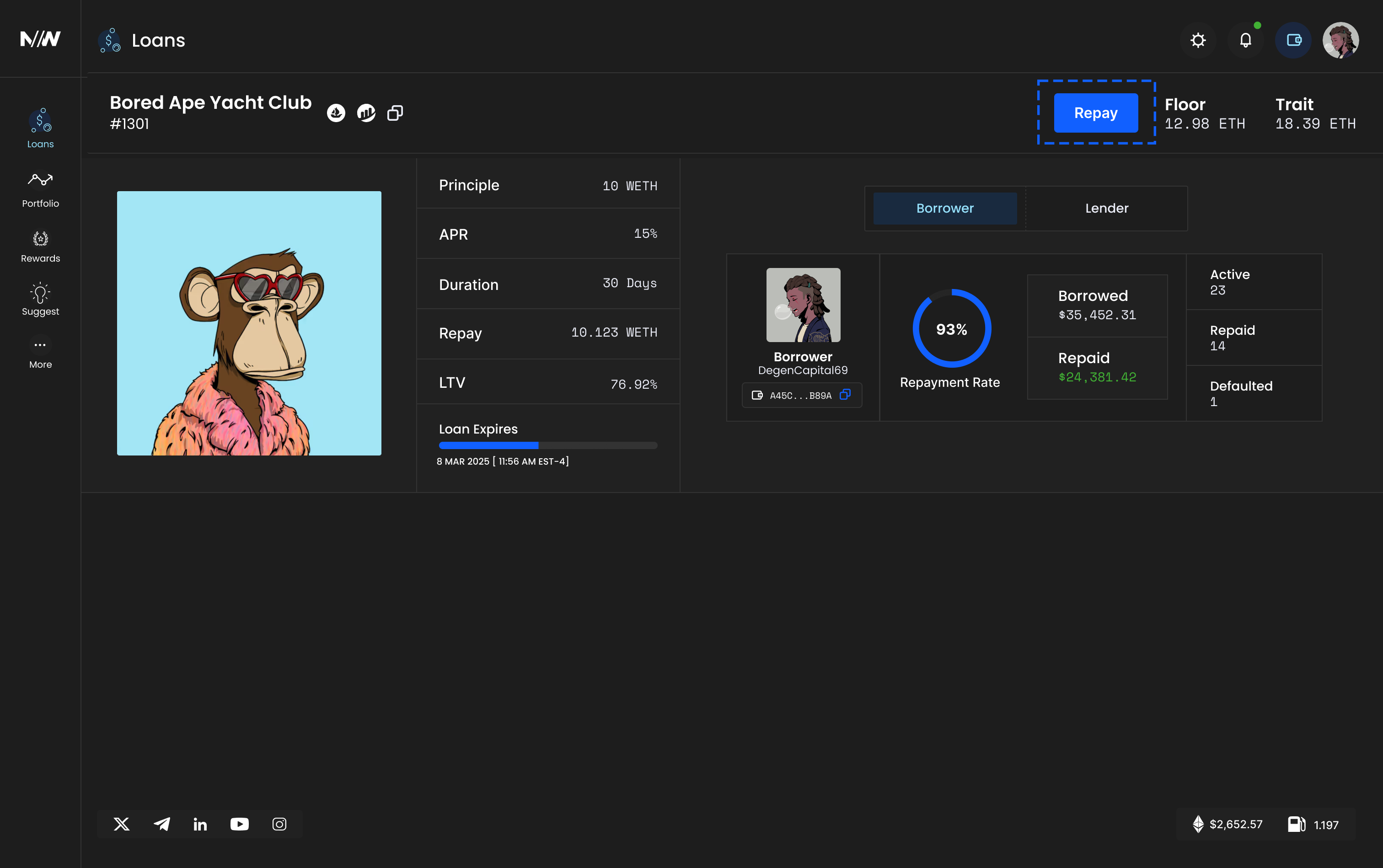The width and height of the screenshot is (1383, 868).
Task: Click the analytics chart icon beside collection title
Action: (x=366, y=113)
